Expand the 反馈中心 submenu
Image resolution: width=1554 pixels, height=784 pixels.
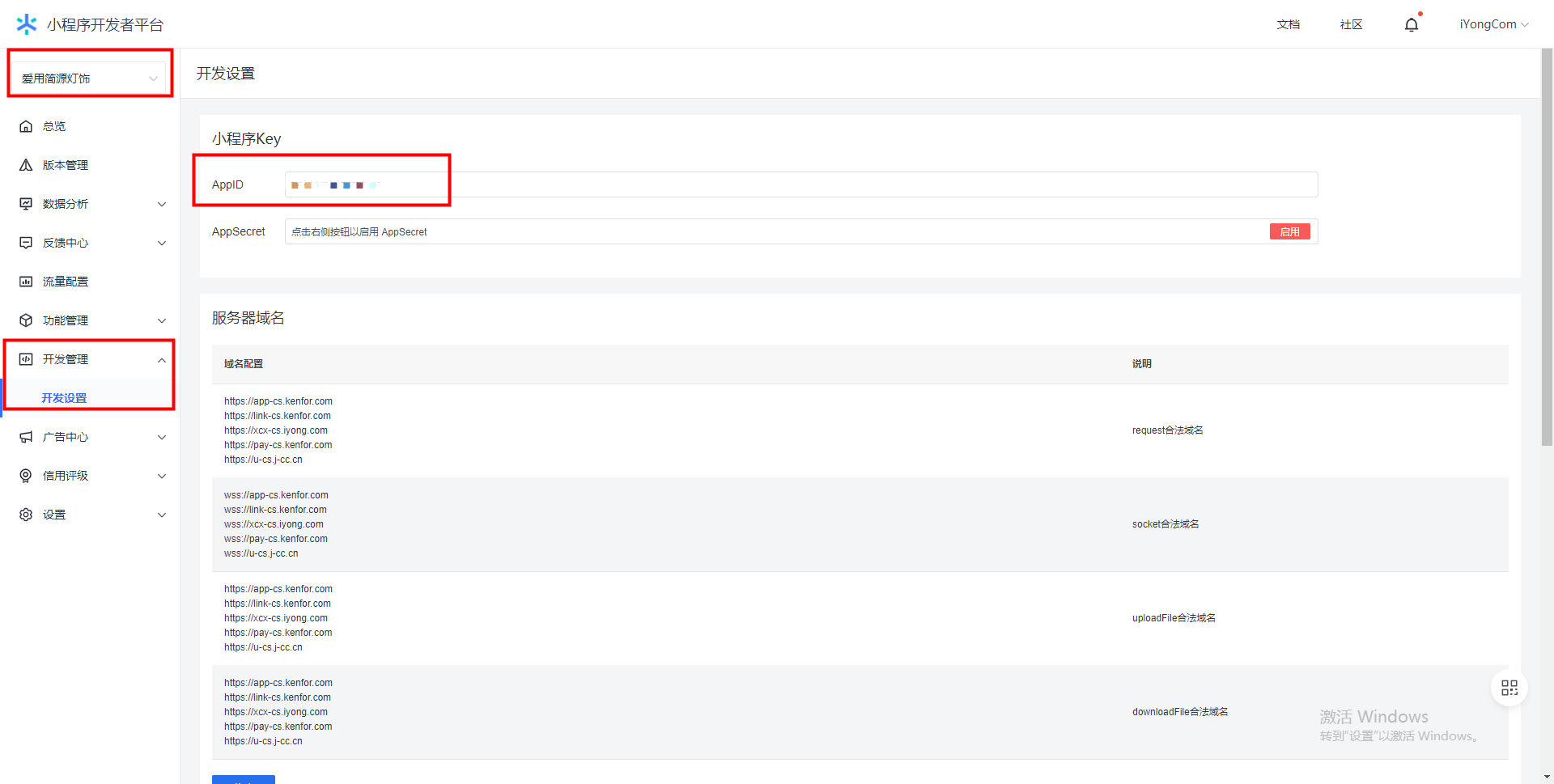pyautogui.click(x=162, y=243)
